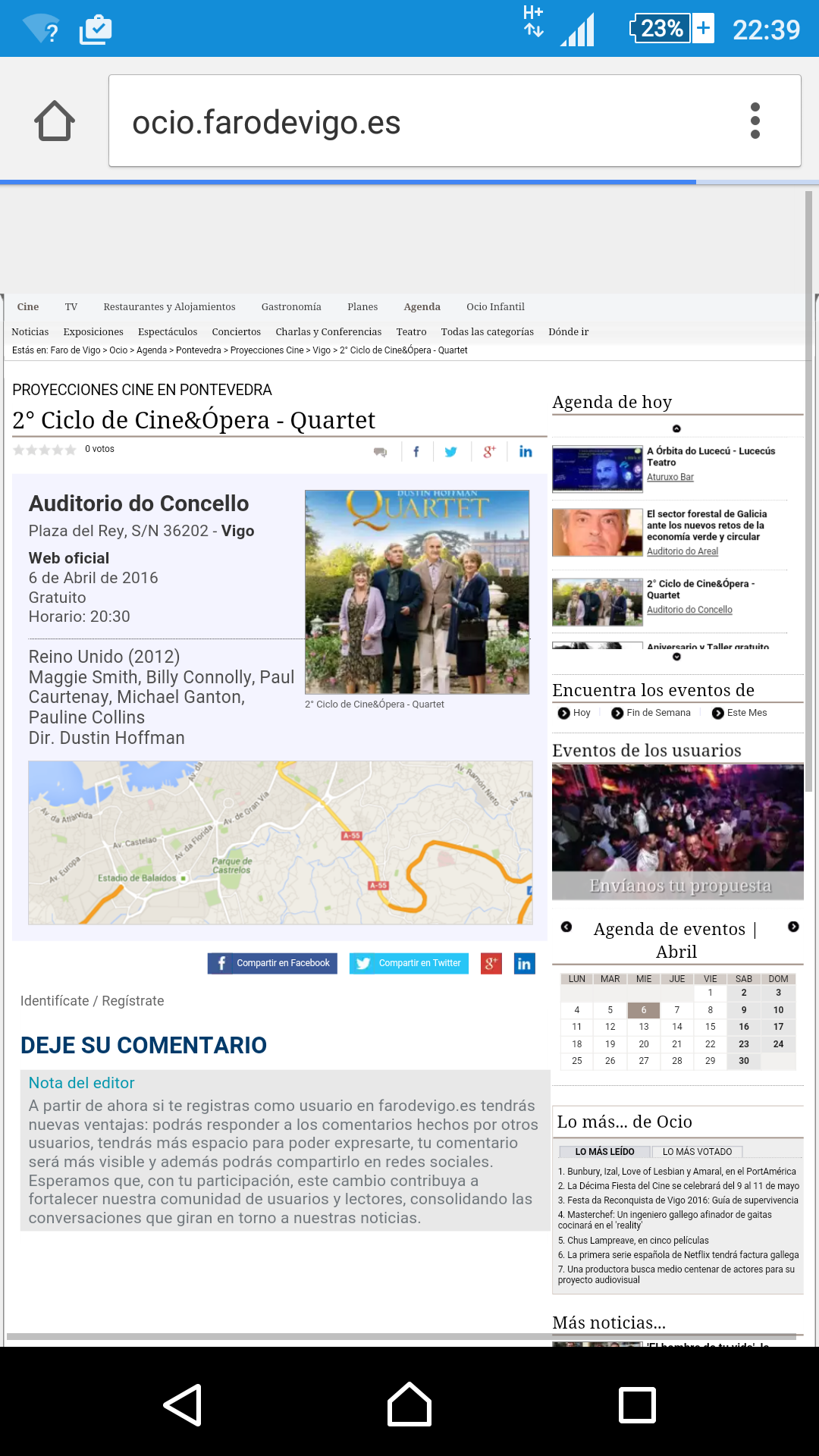Select Espectáculos in the submenu
Viewport: 819px width, 1456px height.
tap(168, 332)
